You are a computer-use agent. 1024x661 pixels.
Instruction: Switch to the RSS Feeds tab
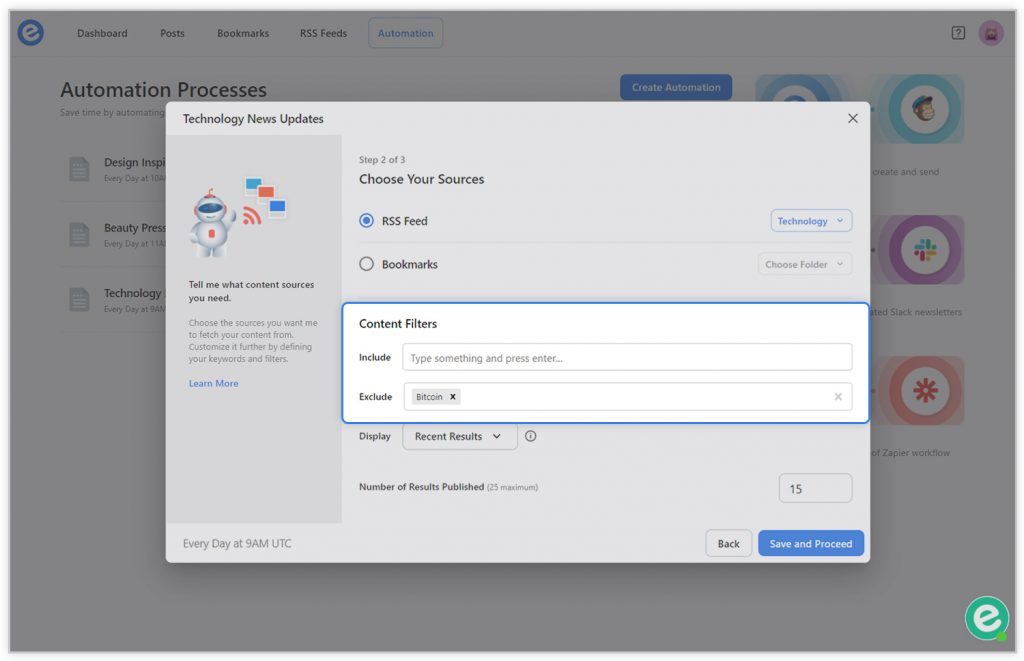point(323,33)
